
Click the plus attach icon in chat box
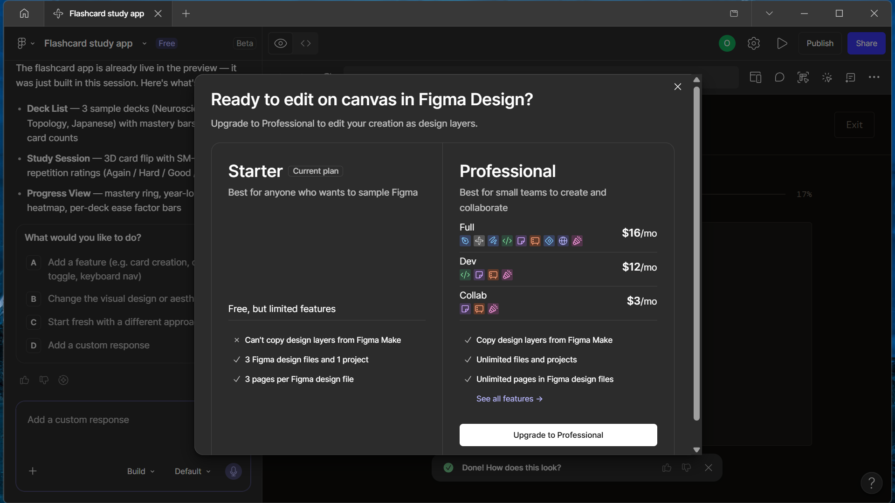[33, 471]
